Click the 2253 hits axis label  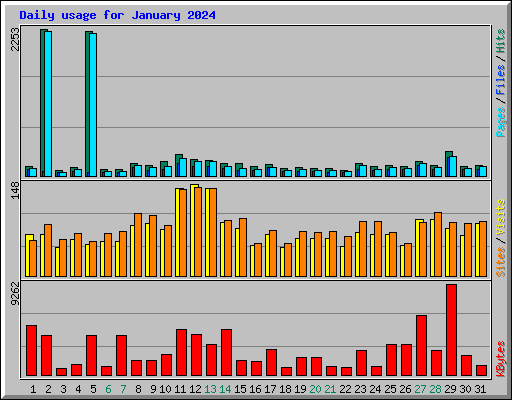coord(15,39)
